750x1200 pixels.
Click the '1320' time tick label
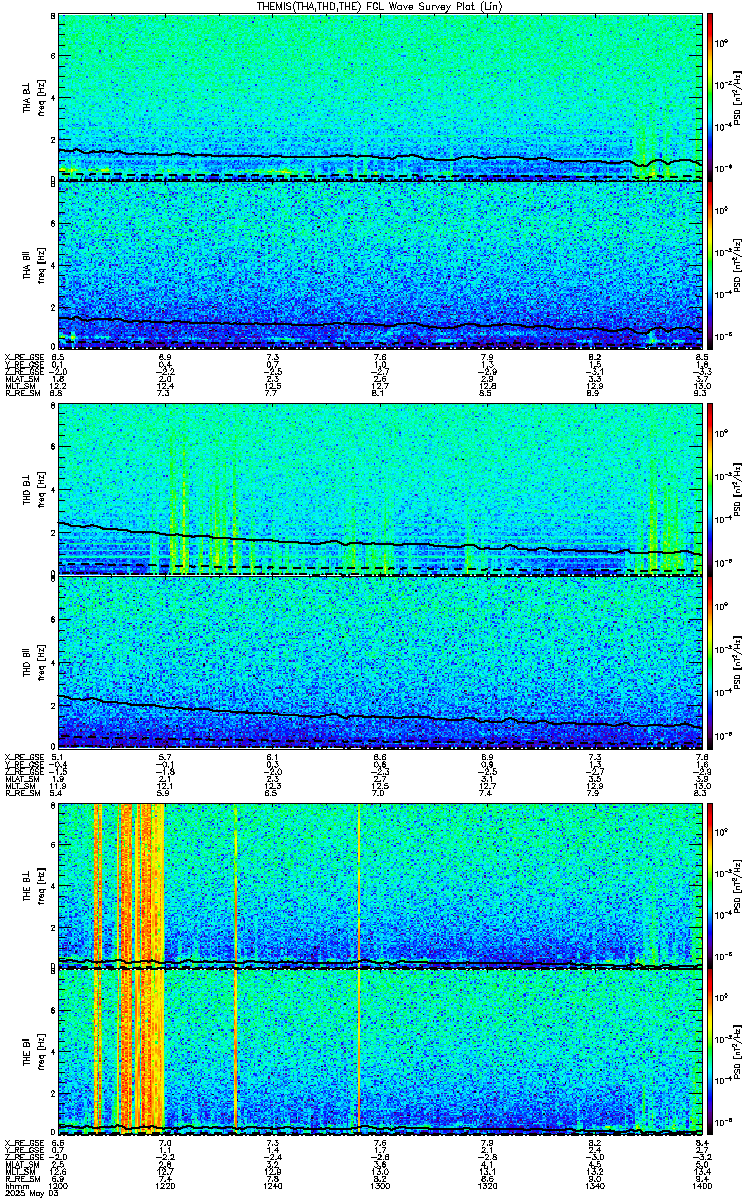coord(487,1184)
